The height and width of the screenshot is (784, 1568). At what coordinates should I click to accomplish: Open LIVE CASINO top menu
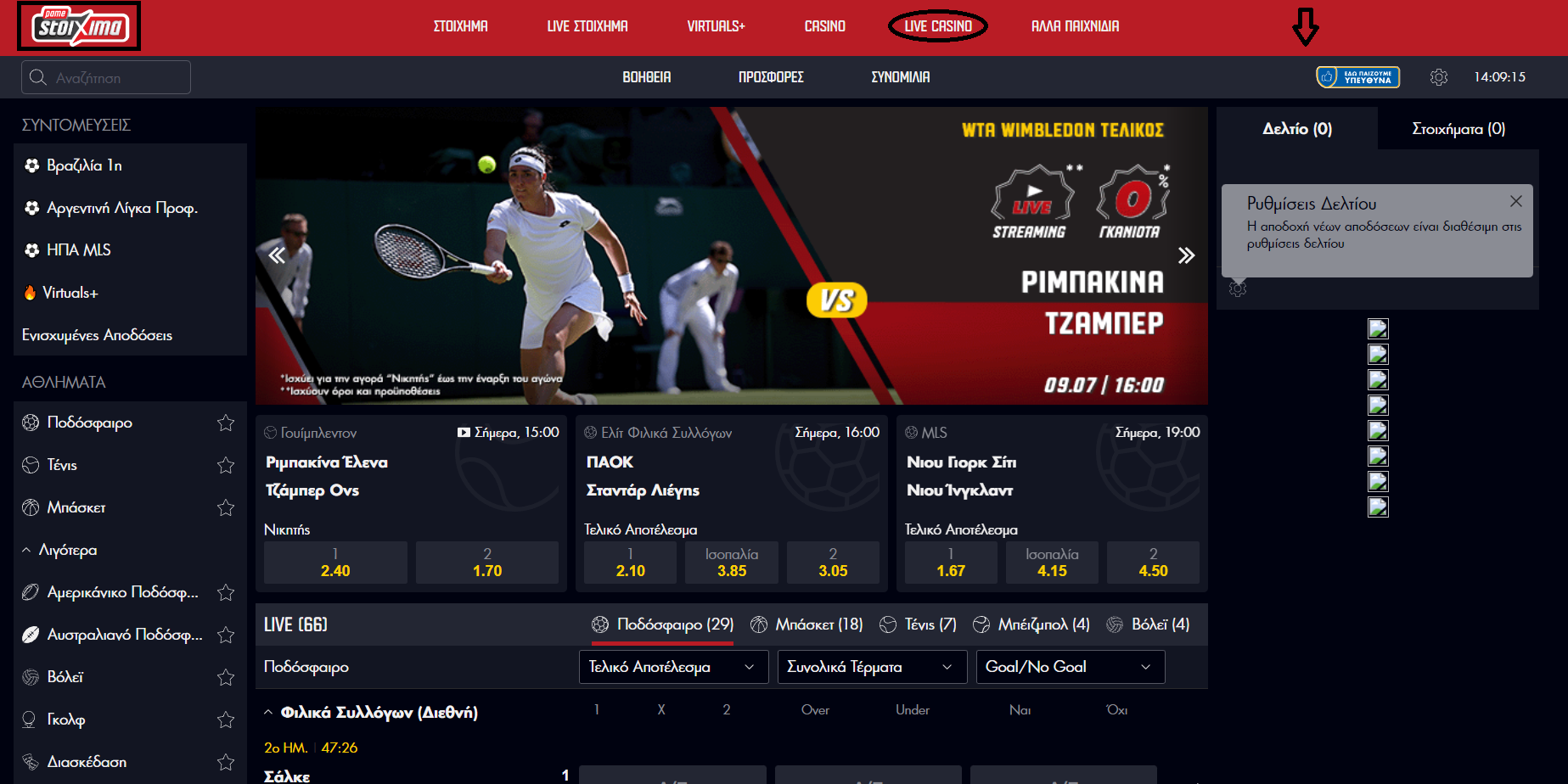pyautogui.click(x=938, y=26)
